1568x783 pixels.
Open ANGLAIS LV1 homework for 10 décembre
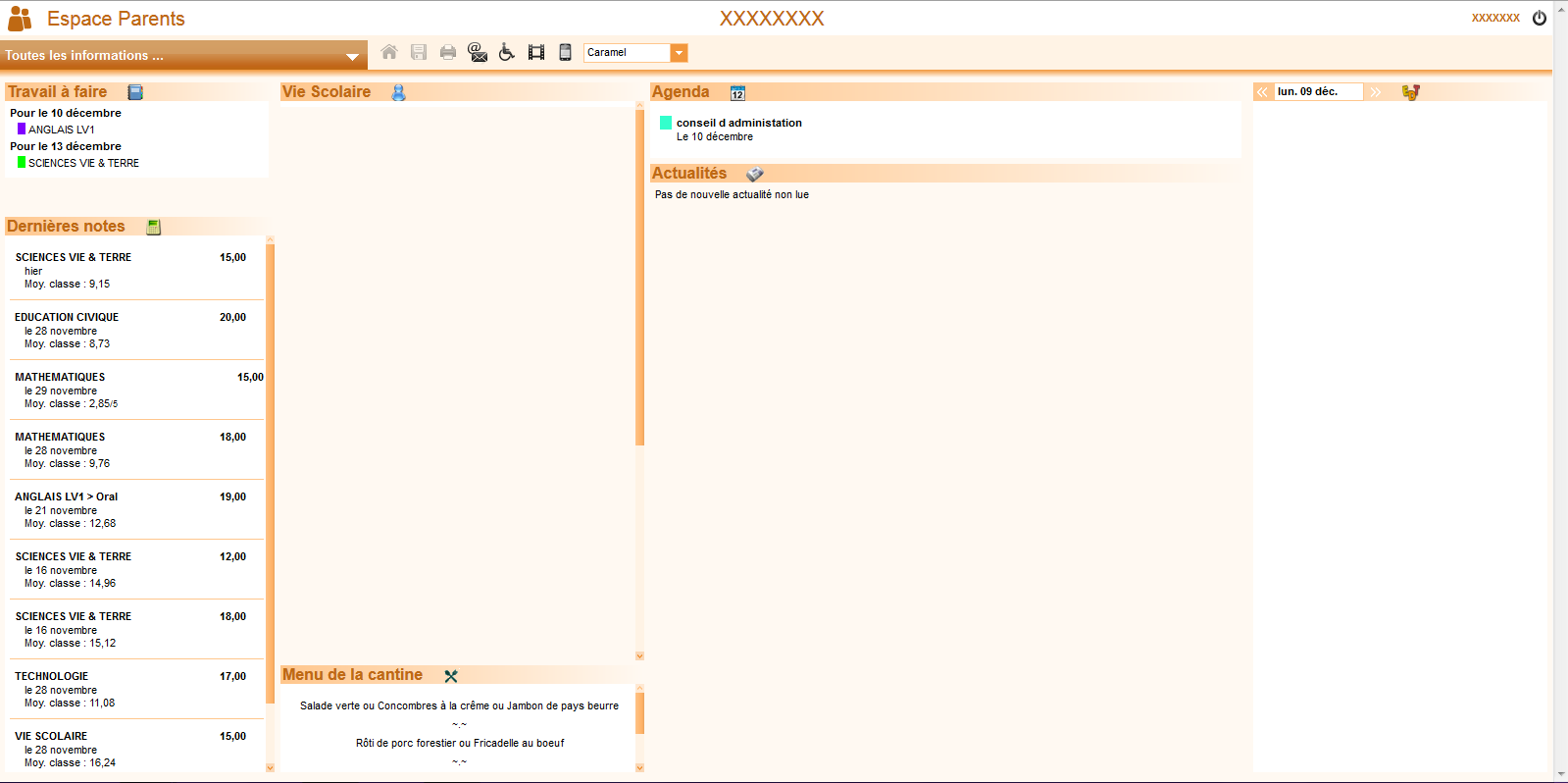pos(61,130)
